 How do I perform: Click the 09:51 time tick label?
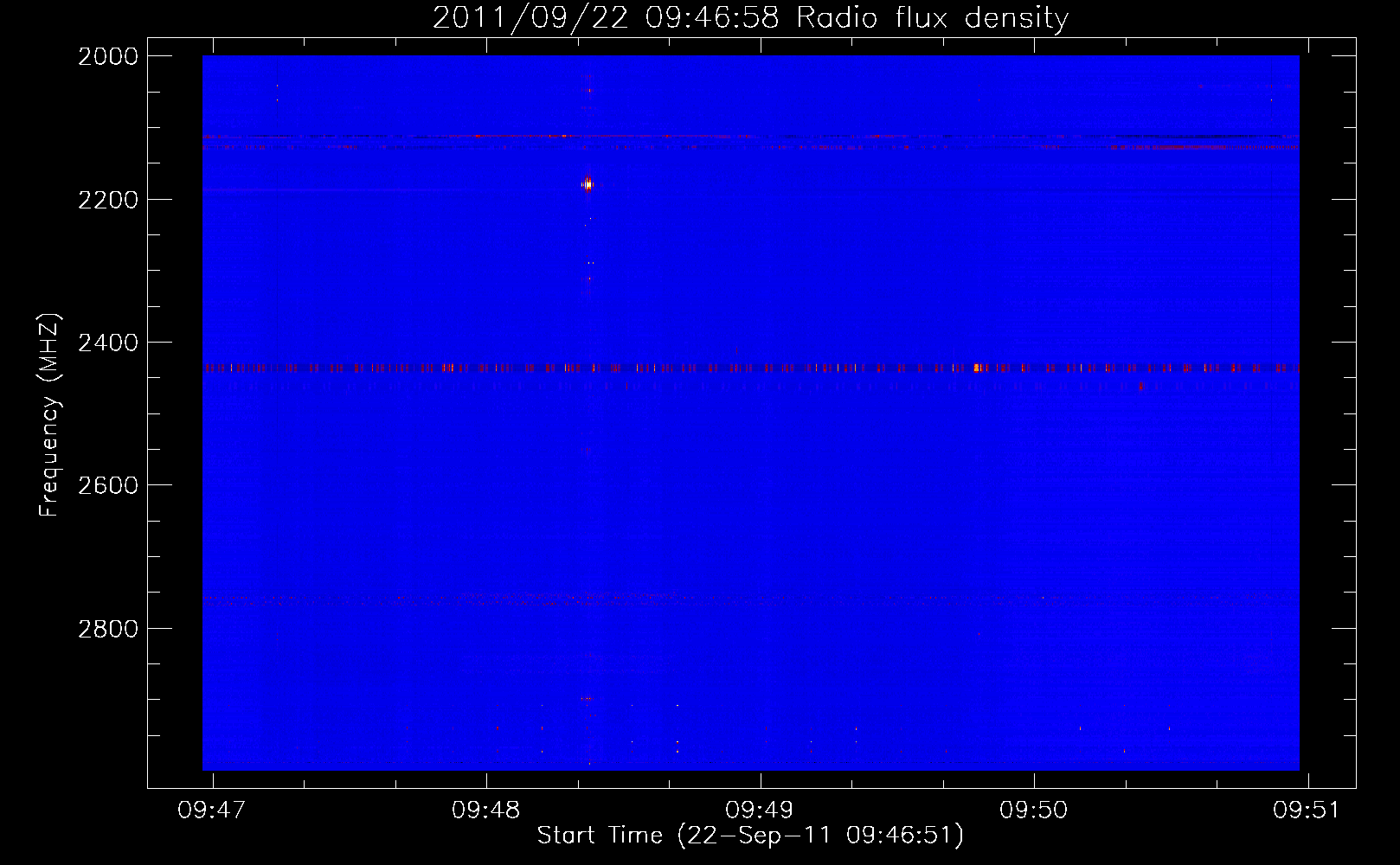1307,811
